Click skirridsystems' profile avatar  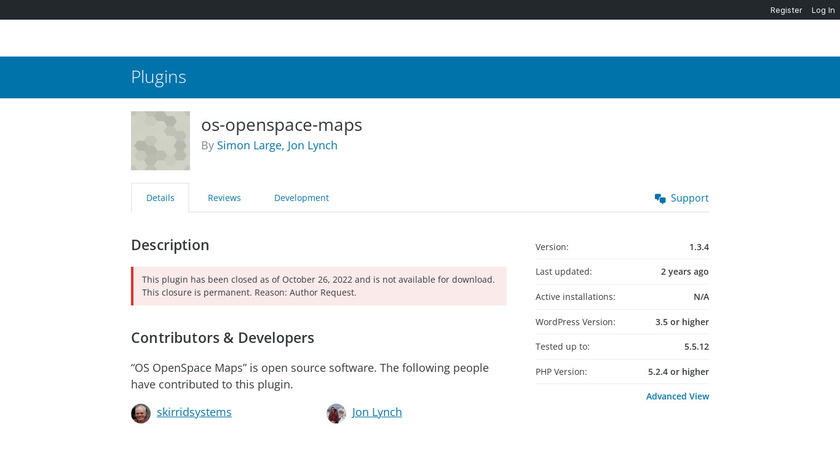pyautogui.click(x=141, y=413)
